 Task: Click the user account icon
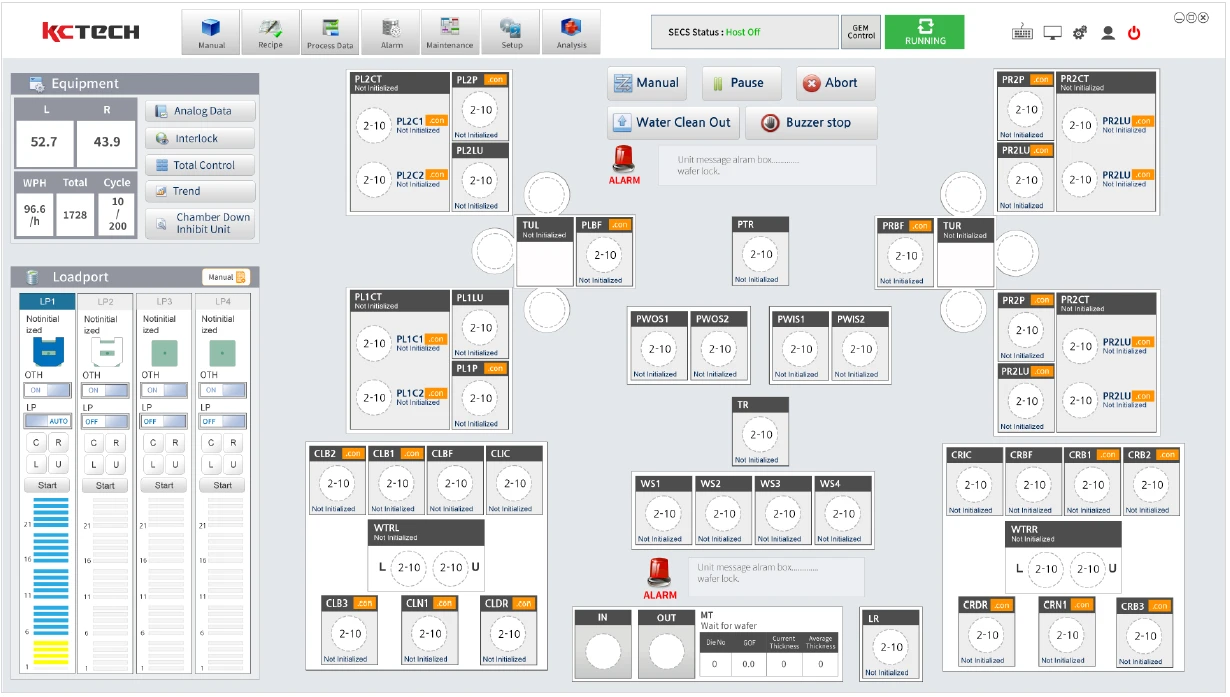pos(1107,33)
